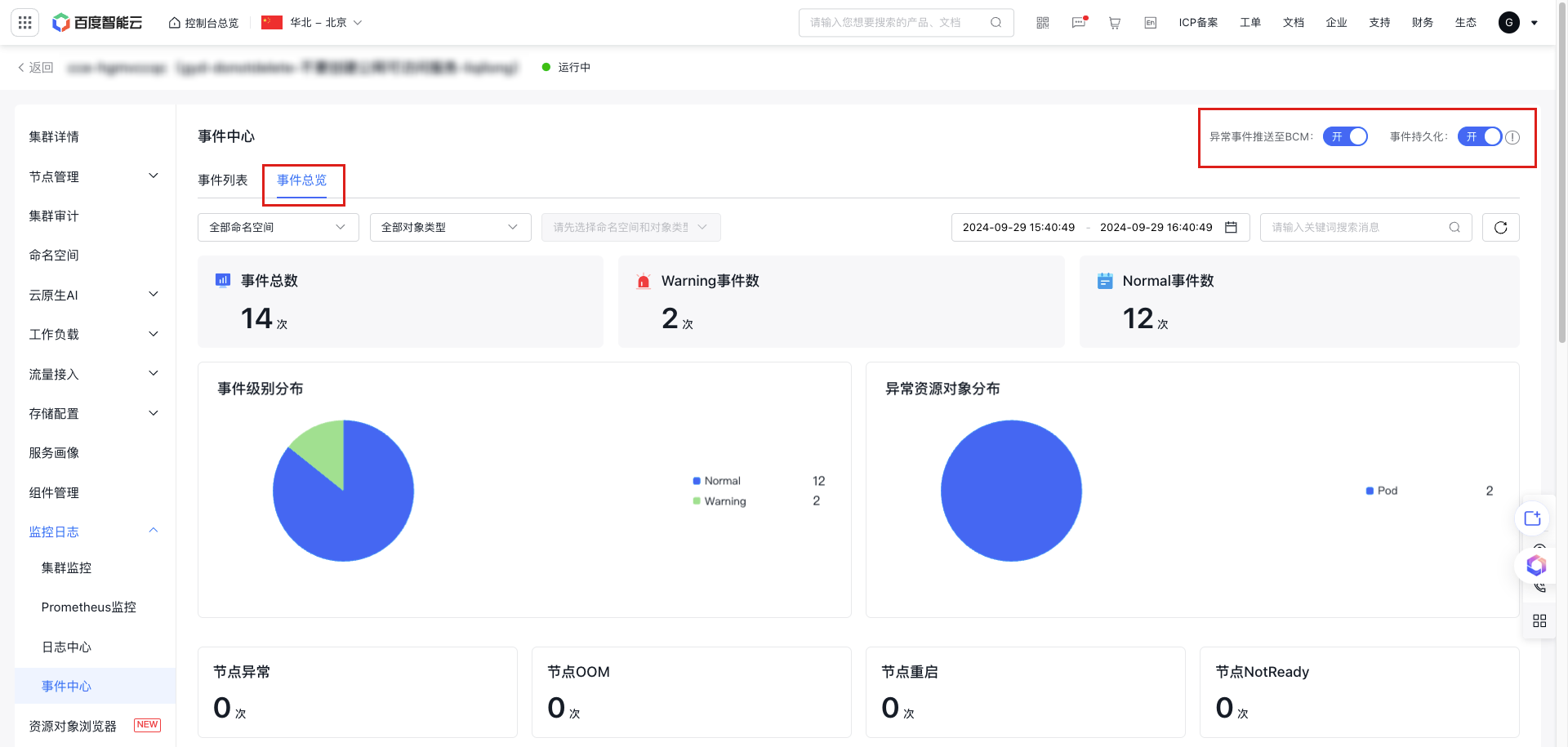Open 全部对象类型 dropdown
Image resolution: width=1568 pixels, height=747 pixels.
click(x=450, y=227)
